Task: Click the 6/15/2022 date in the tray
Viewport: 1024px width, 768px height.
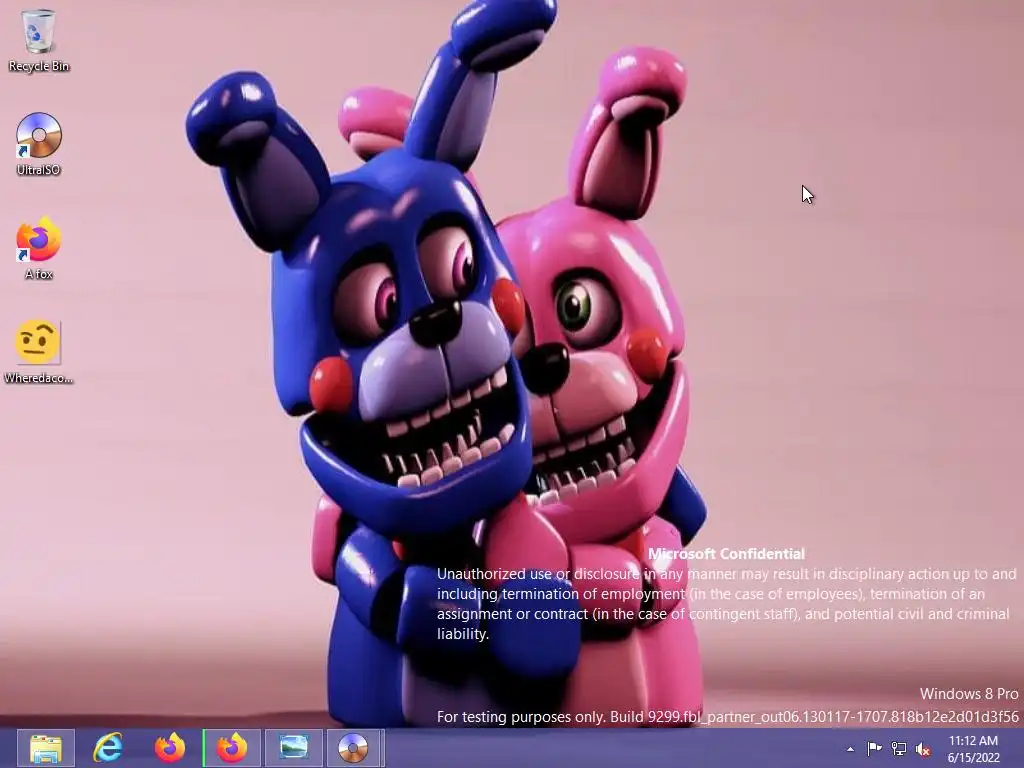Action: pyautogui.click(x=973, y=758)
